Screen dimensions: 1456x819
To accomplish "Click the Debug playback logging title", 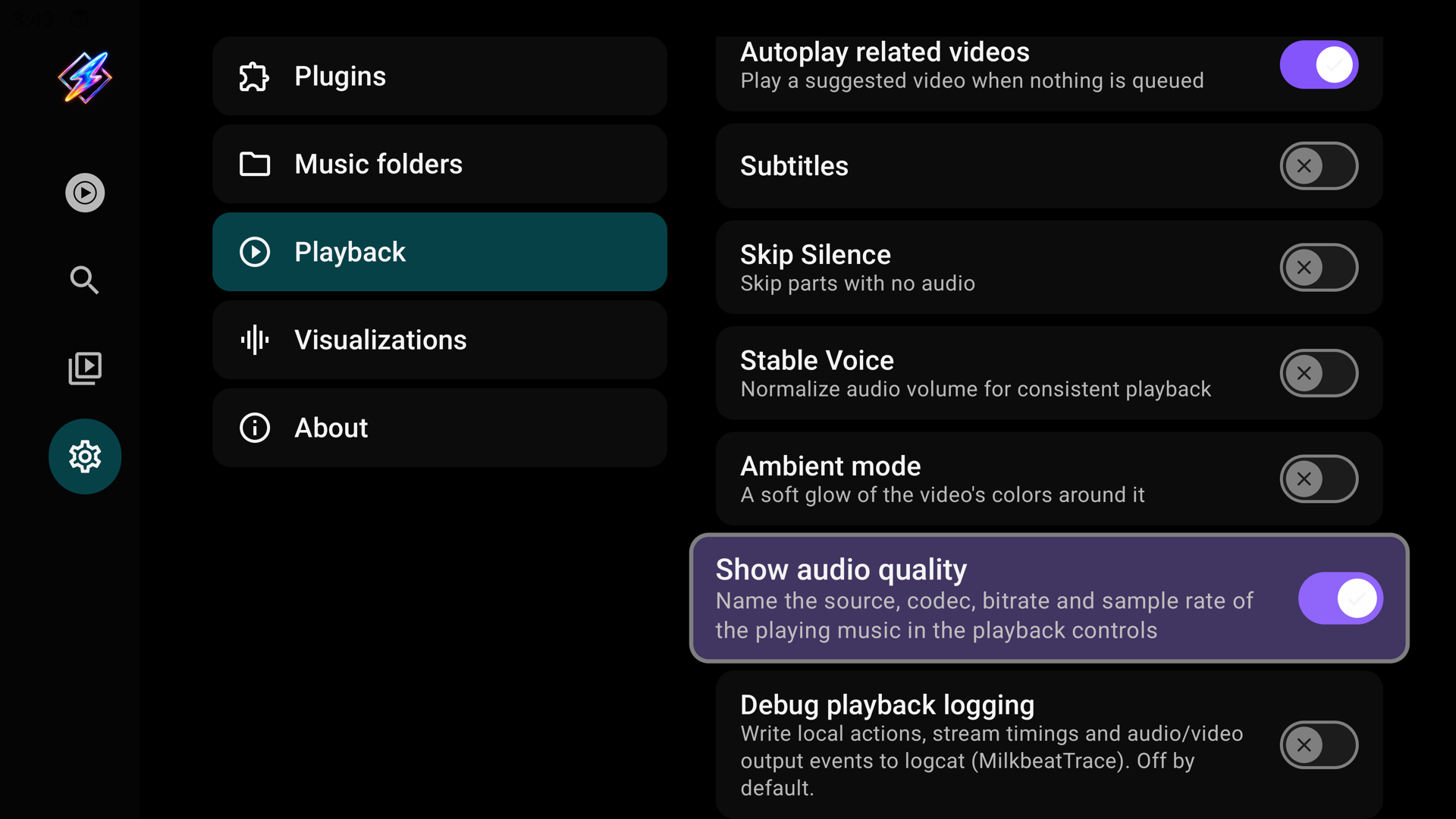I will coord(887,705).
